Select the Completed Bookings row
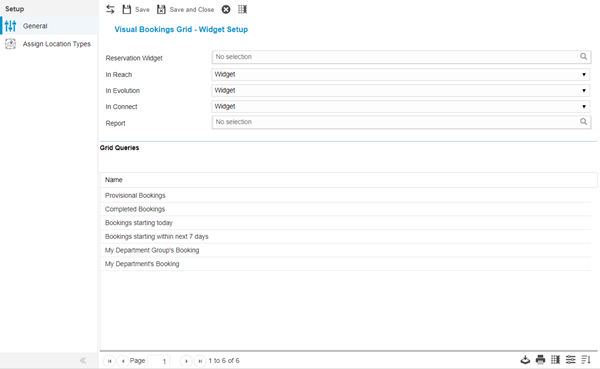This screenshot has height=369, width=600. pos(346,209)
